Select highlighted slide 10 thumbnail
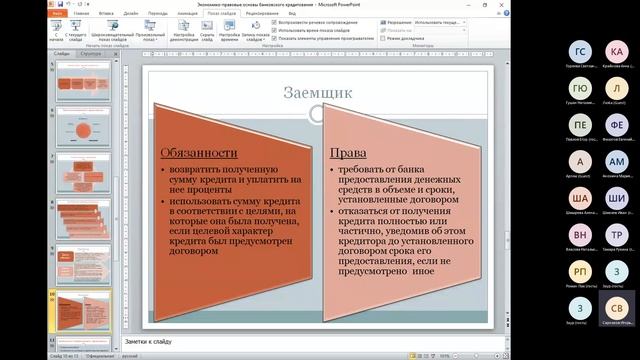This screenshot has width=640, height=360. pos(83,311)
